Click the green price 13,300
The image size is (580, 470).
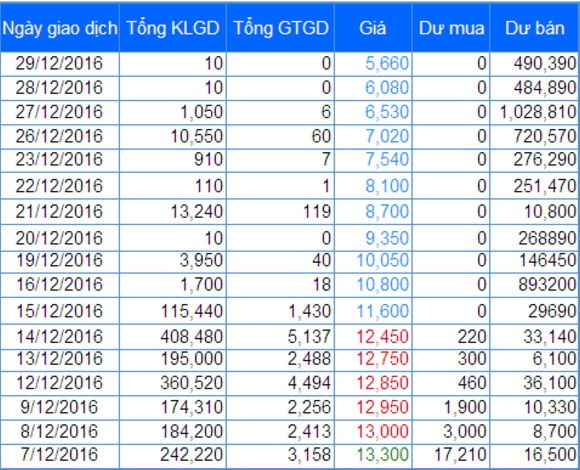(382, 454)
